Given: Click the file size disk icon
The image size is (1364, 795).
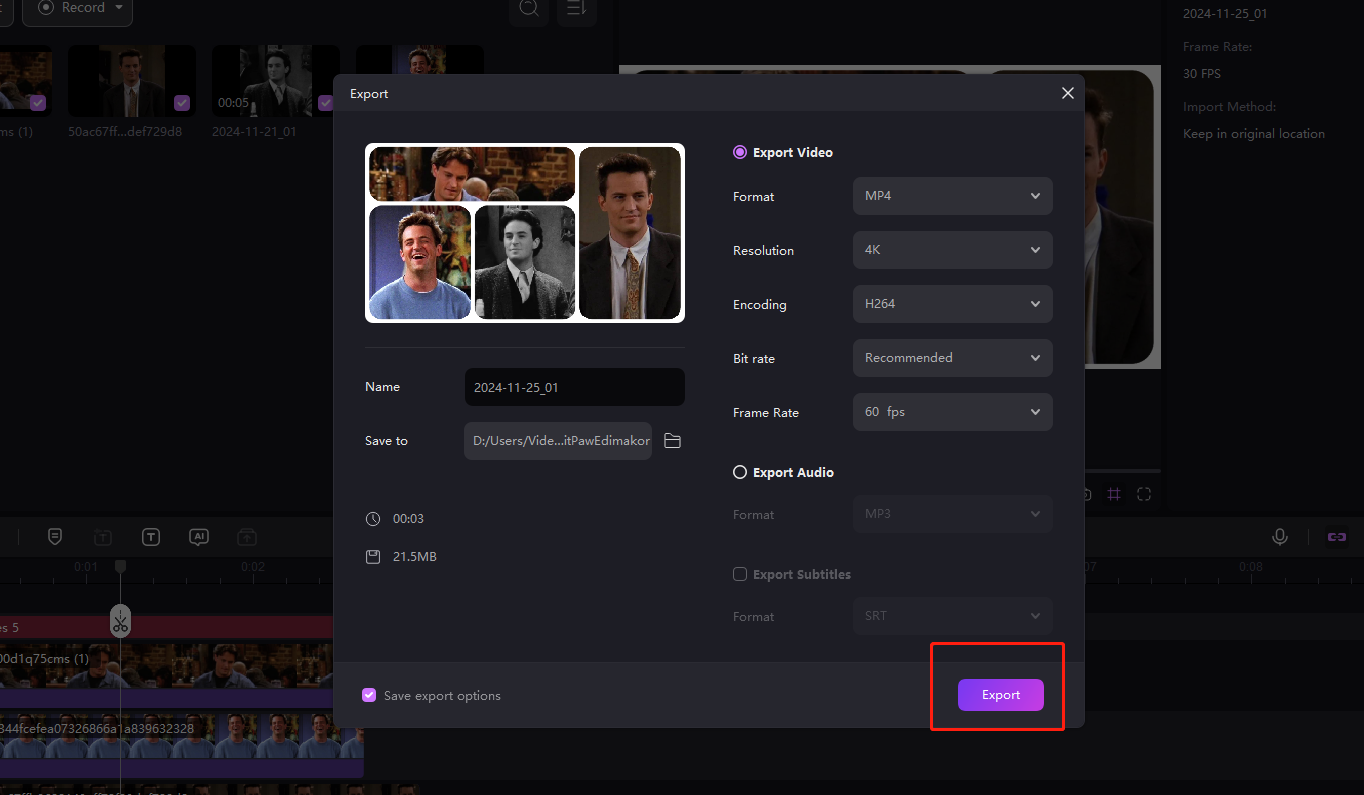Looking at the screenshot, I should [x=373, y=556].
